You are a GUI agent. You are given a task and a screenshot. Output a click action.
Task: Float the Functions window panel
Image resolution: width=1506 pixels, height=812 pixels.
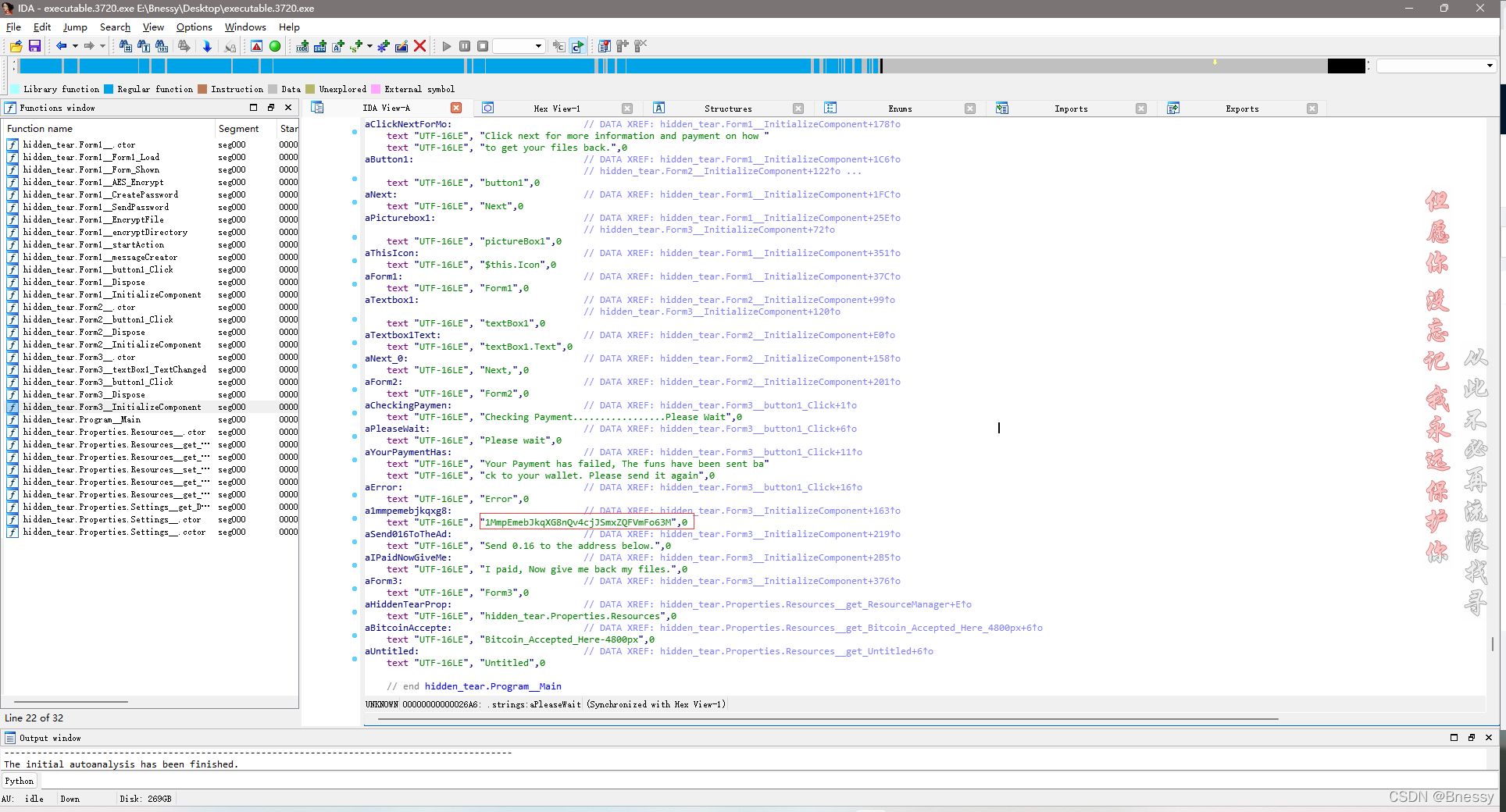270,108
